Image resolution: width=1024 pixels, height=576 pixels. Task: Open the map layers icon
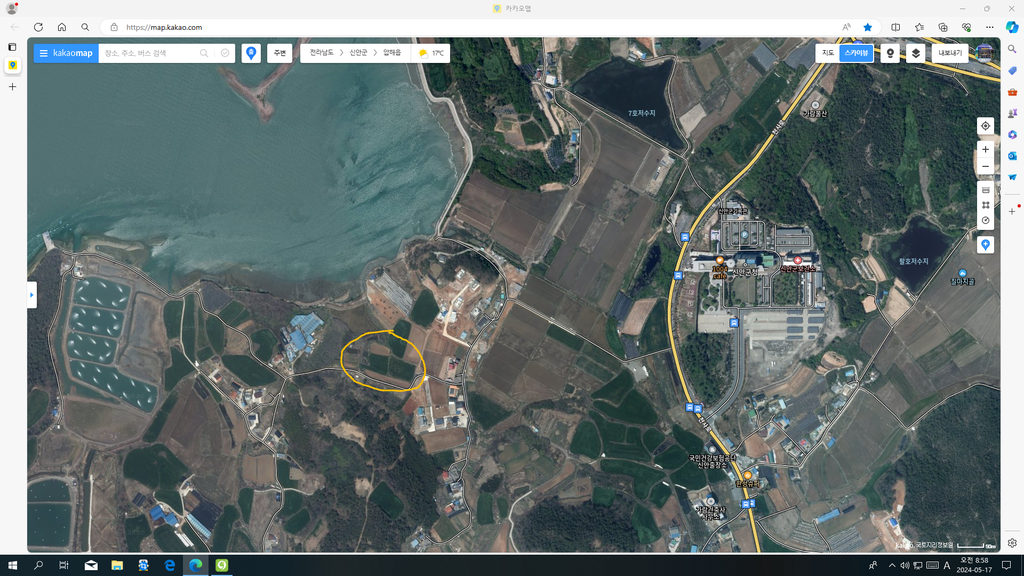point(916,53)
